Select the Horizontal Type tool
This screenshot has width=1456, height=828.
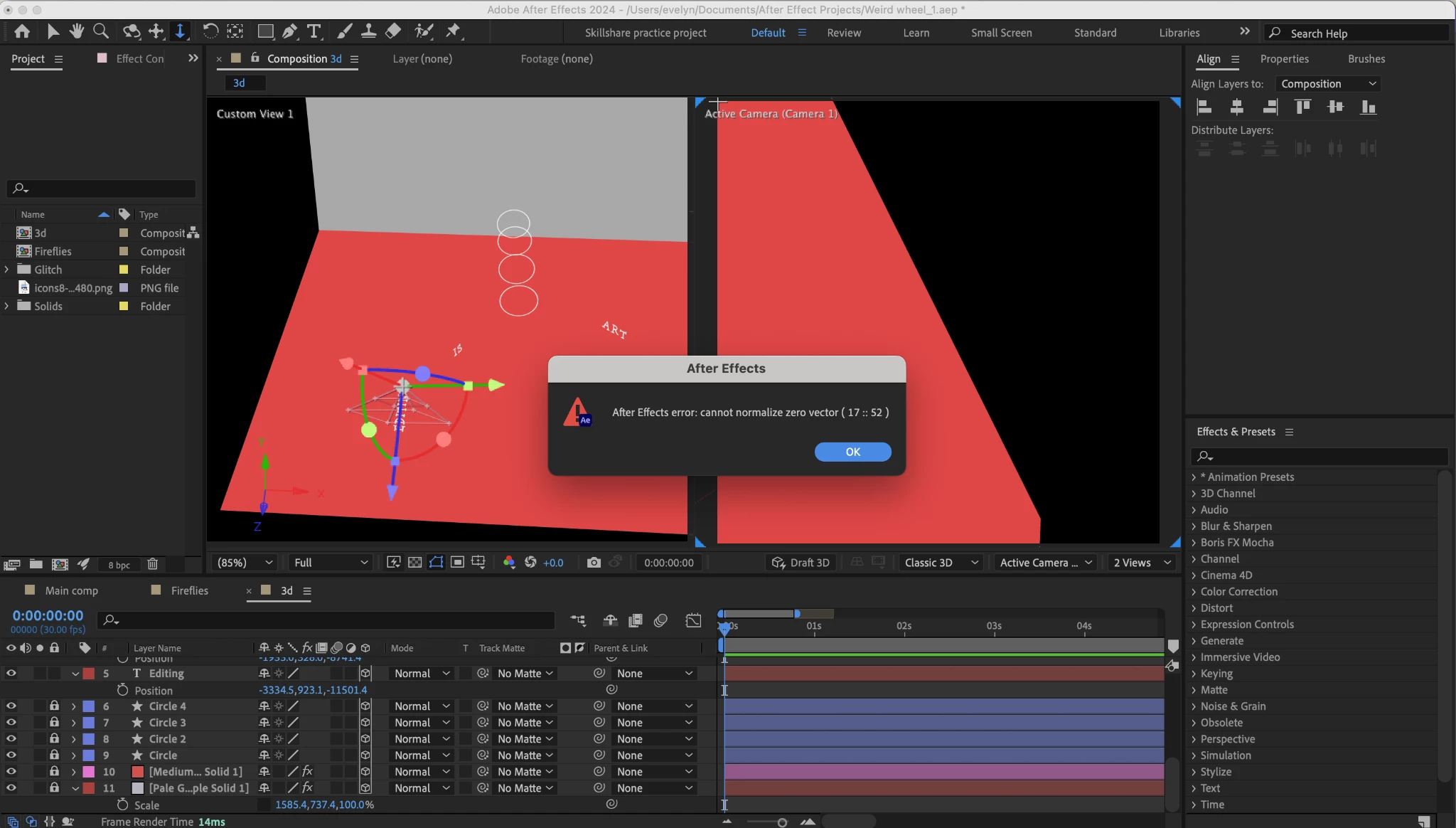[314, 31]
